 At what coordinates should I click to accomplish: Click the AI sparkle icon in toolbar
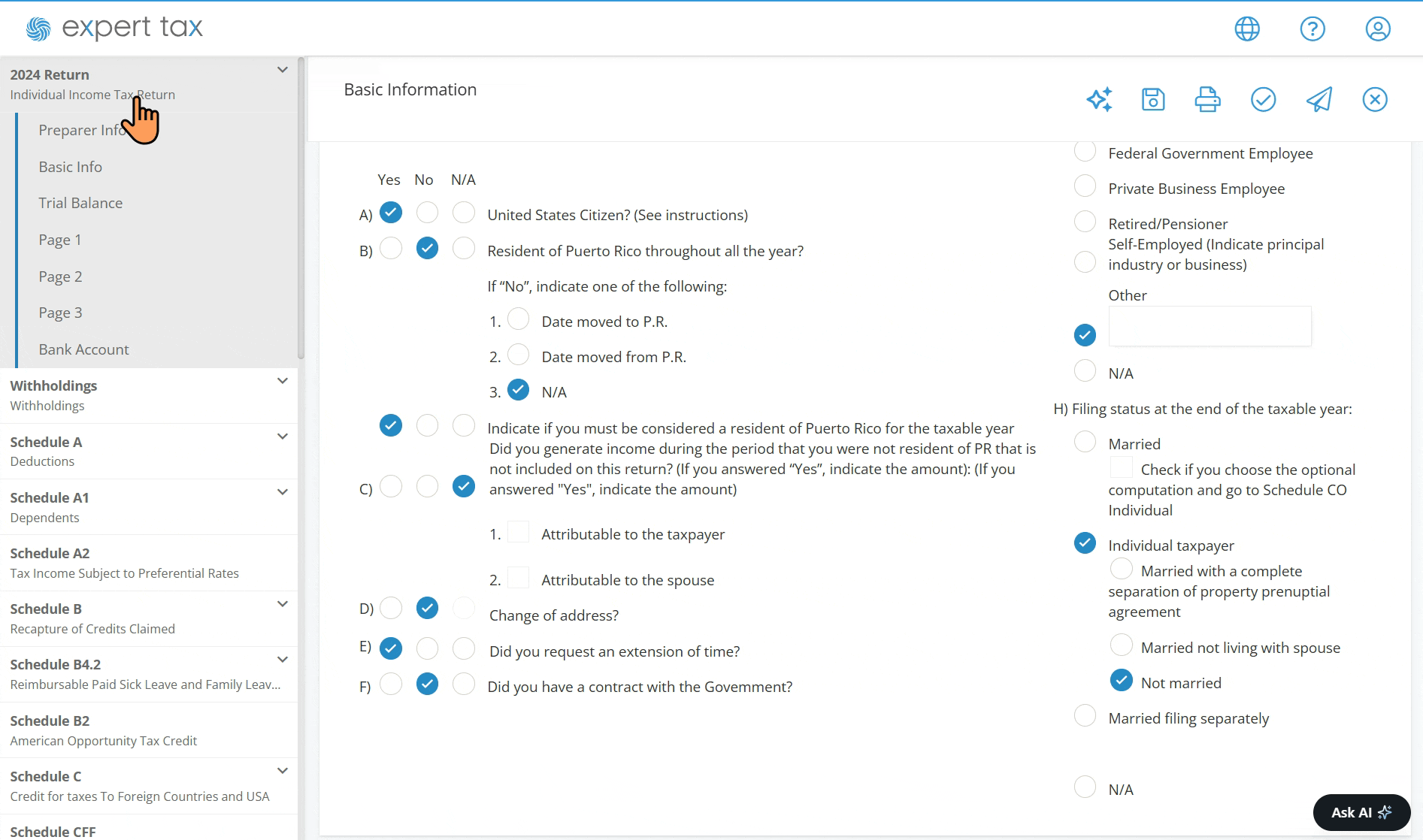point(1099,99)
